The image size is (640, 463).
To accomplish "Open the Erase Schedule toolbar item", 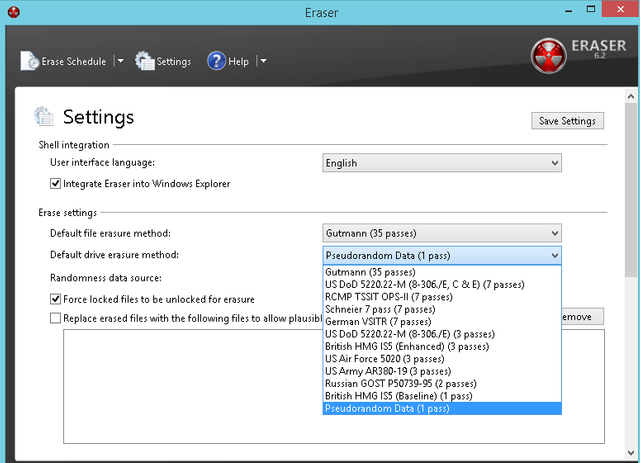I will coord(73,62).
